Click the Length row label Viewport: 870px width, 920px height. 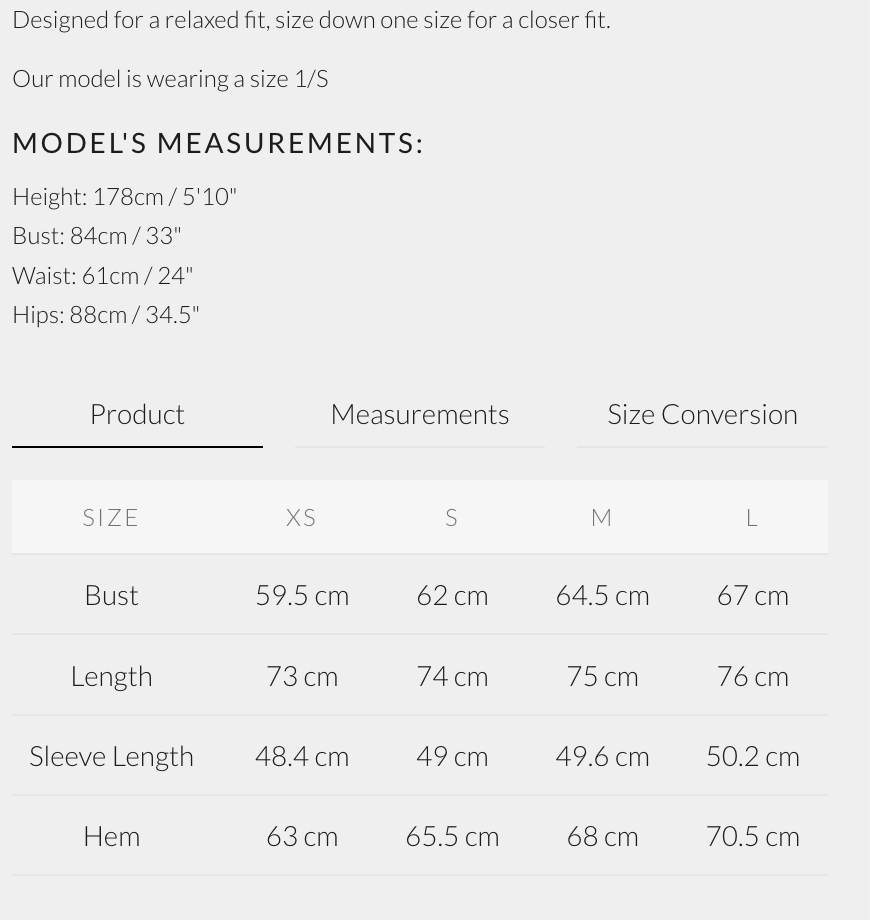111,676
